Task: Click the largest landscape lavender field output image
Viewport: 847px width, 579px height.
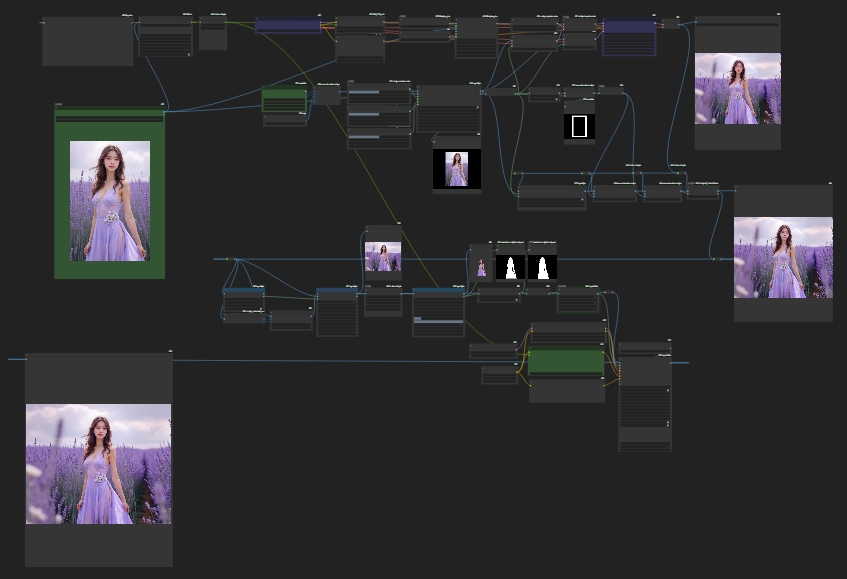Action: (x=98, y=464)
